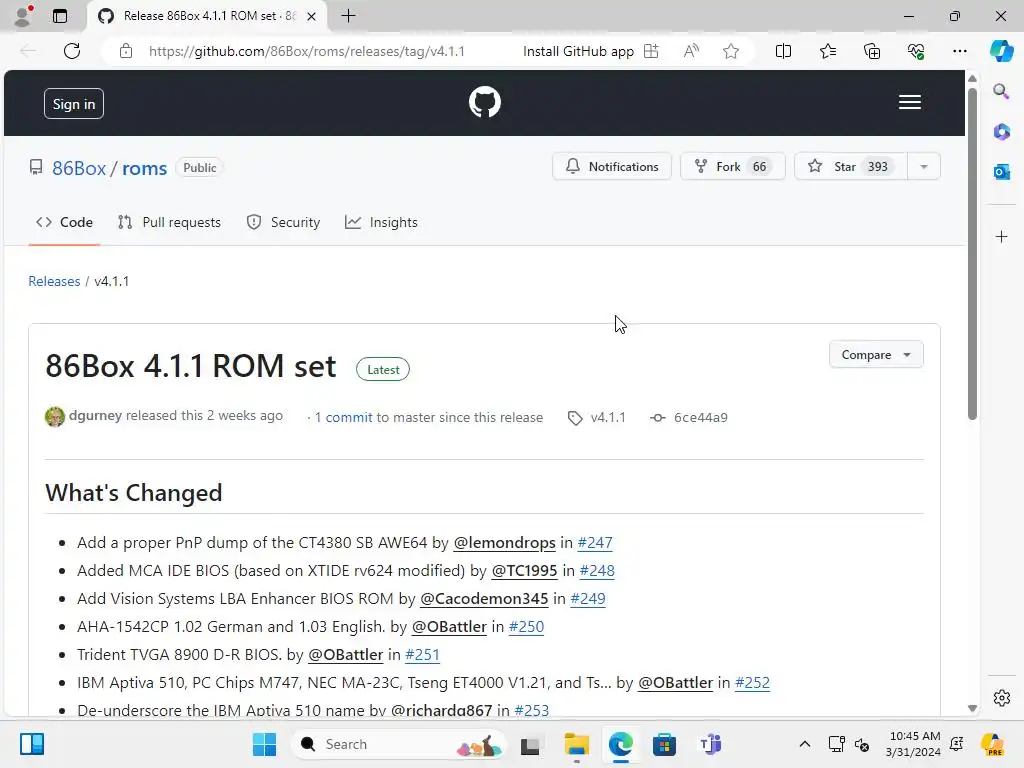This screenshot has width=1024, height=768.
Task: Open pull request #249
Action: pyautogui.click(x=588, y=599)
